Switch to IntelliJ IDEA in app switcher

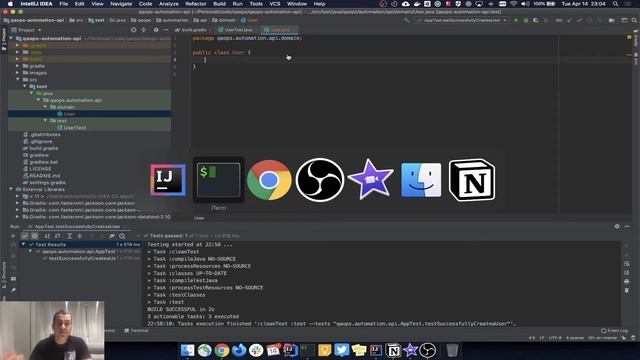[x=168, y=180]
